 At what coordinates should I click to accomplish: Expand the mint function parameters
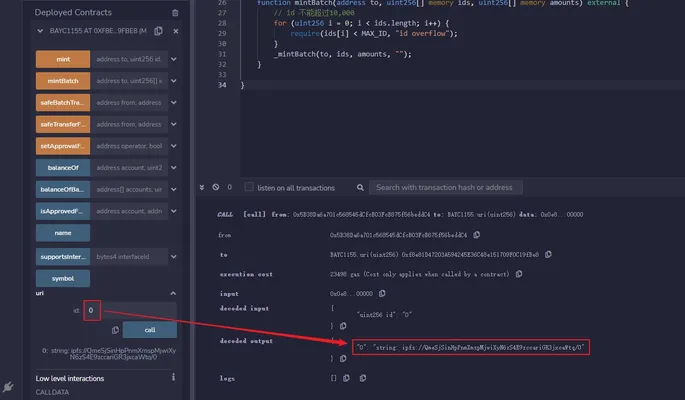tap(174, 59)
